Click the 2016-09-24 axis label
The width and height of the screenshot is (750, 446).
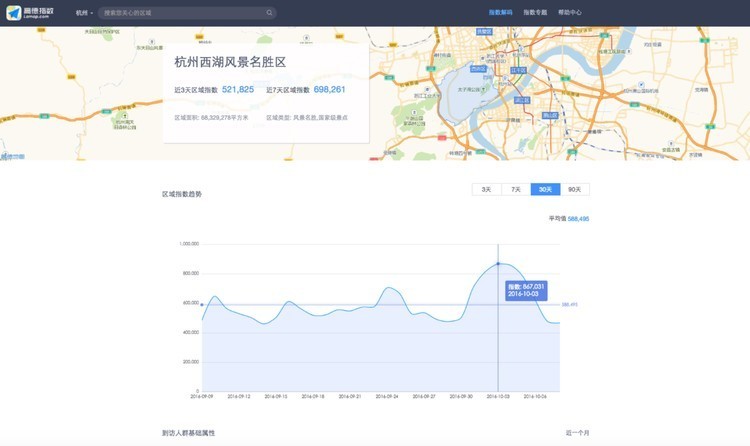pyautogui.click(x=387, y=397)
